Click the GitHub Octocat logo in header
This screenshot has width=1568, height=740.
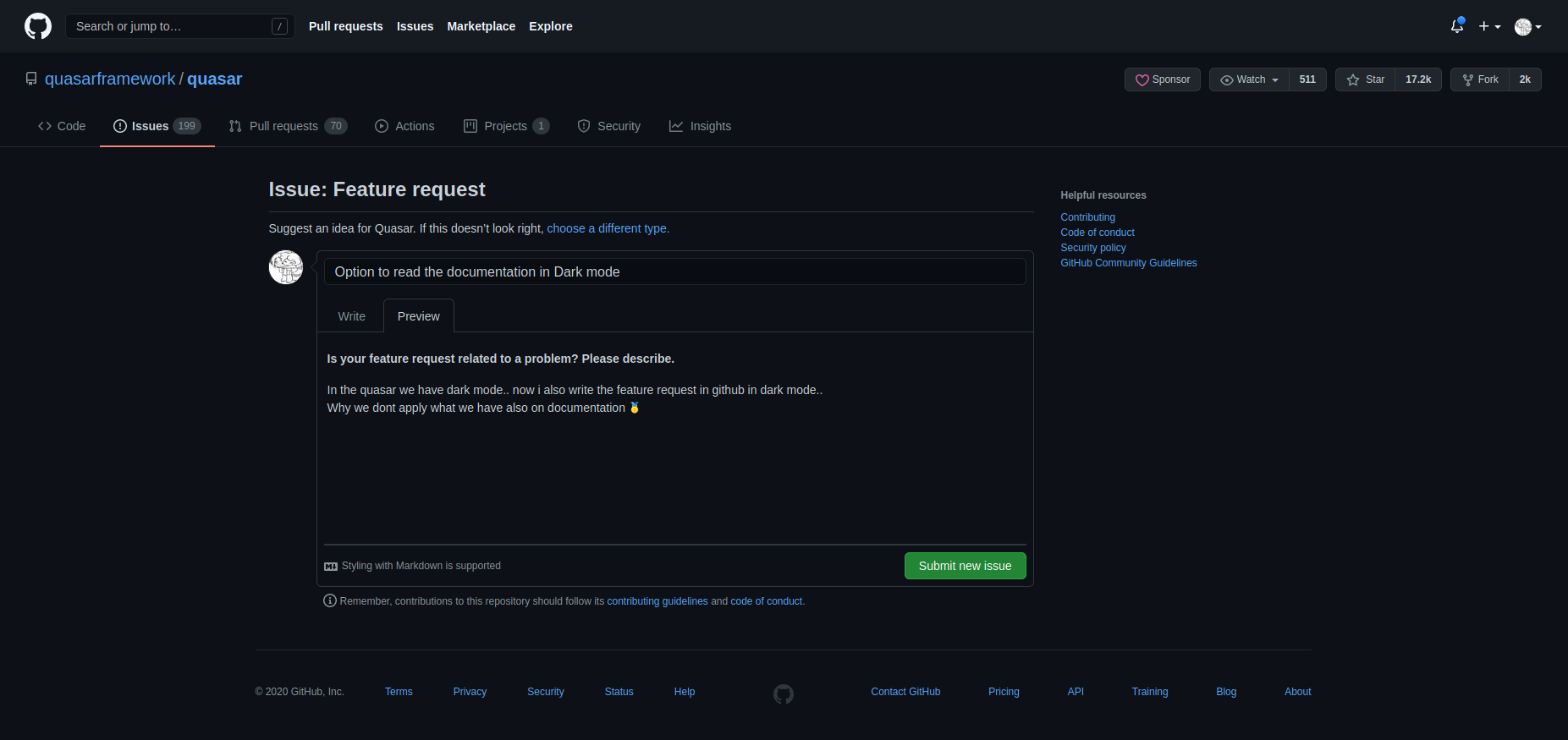(x=38, y=26)
